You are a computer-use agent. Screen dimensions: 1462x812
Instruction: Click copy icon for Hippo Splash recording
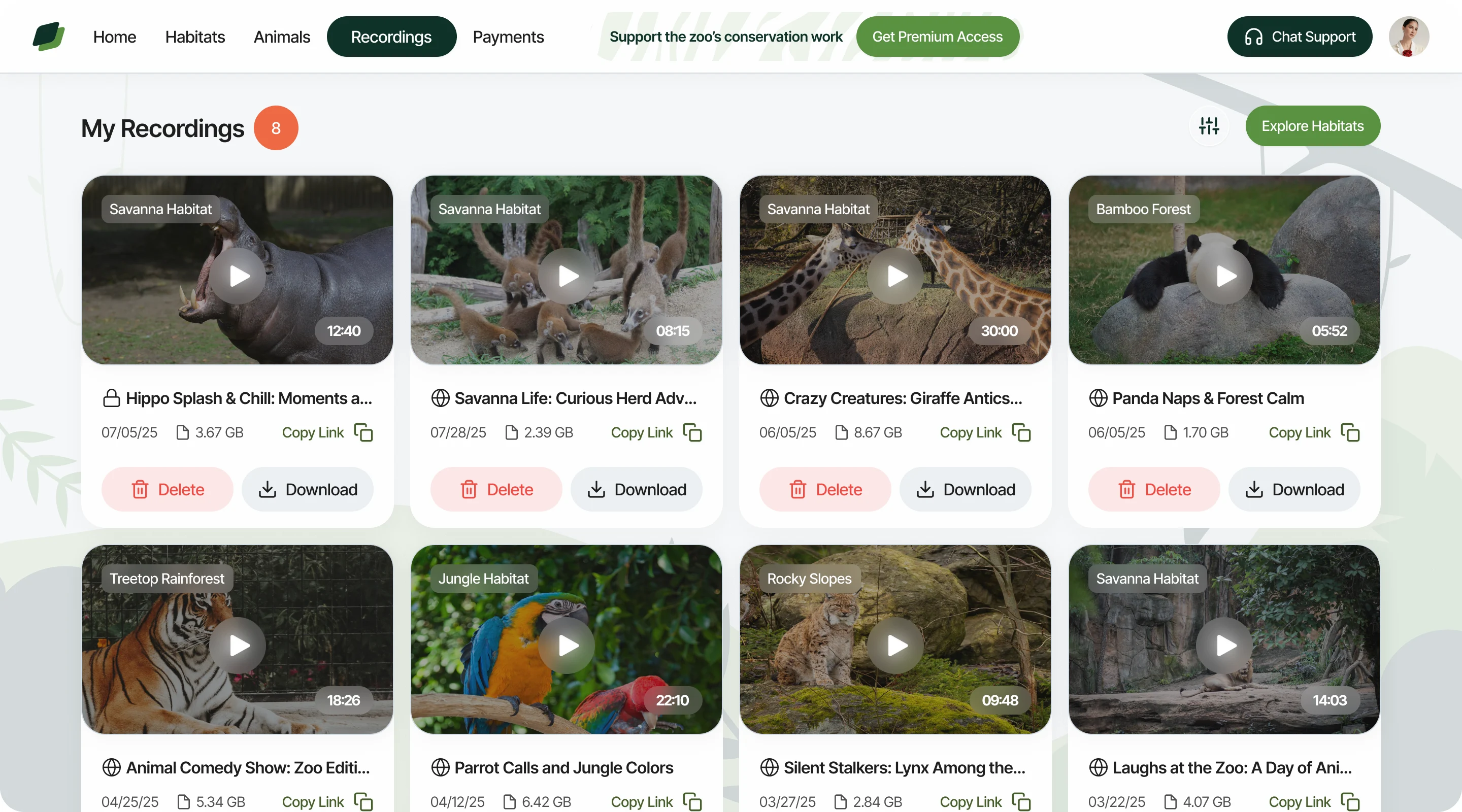click(363, 432)
